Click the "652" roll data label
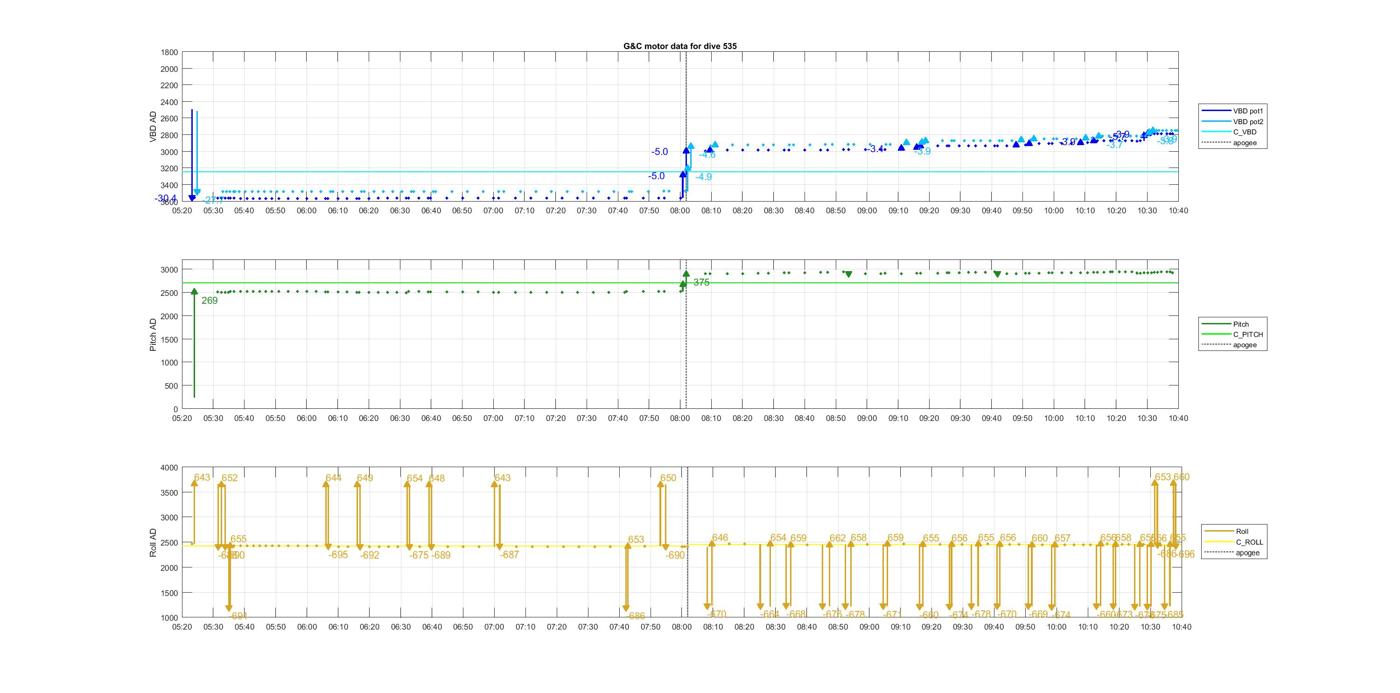The height and width of the screenshot is (693, 1400). point(230,478)
